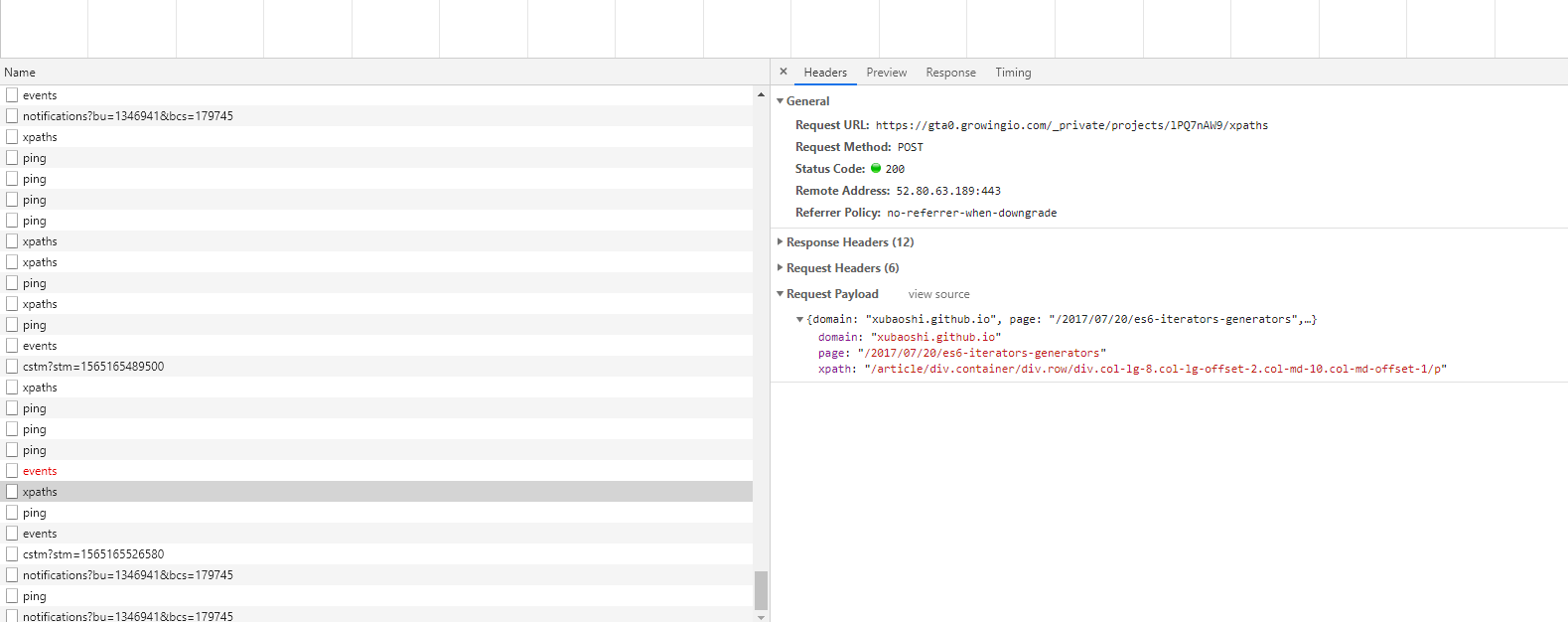The height and width of the screenshot is (622, 1568).
Task: Select the cstm?stm=1565165526580 request
Action: click(376, 554)
